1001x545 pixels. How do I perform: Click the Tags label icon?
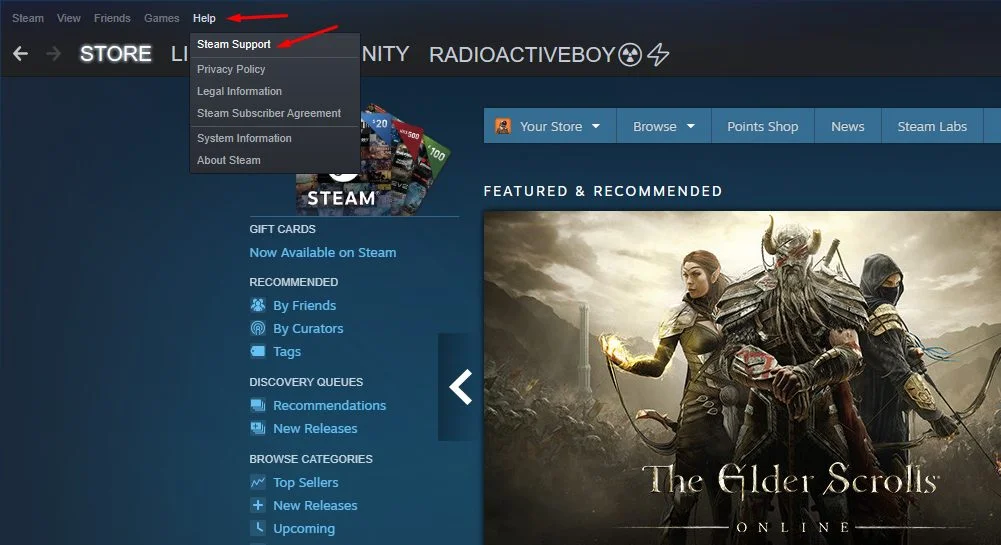pyautogui.click(x=258, y=351)
